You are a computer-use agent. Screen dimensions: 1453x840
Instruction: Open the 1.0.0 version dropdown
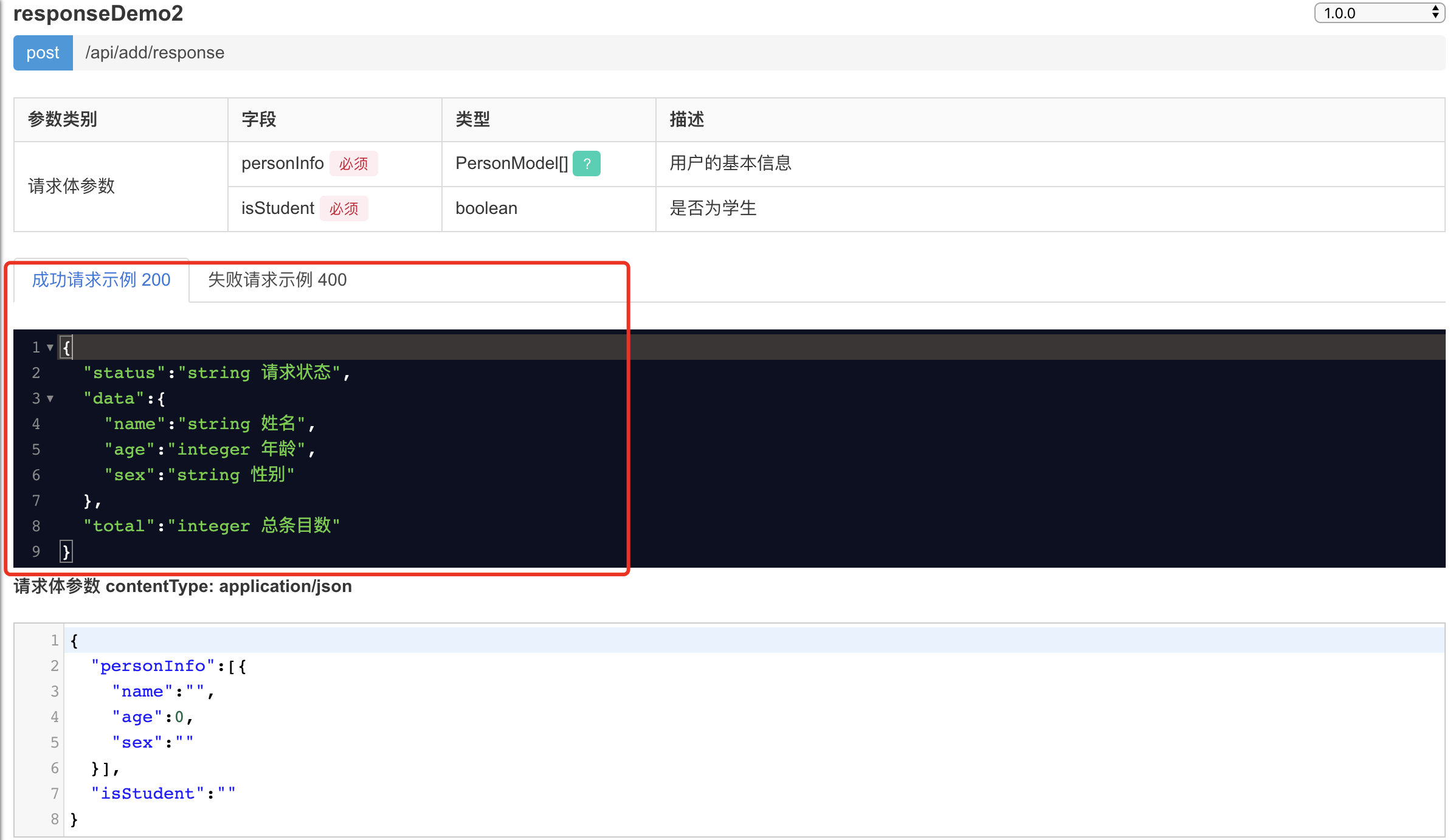click(x=1379, y=13)
